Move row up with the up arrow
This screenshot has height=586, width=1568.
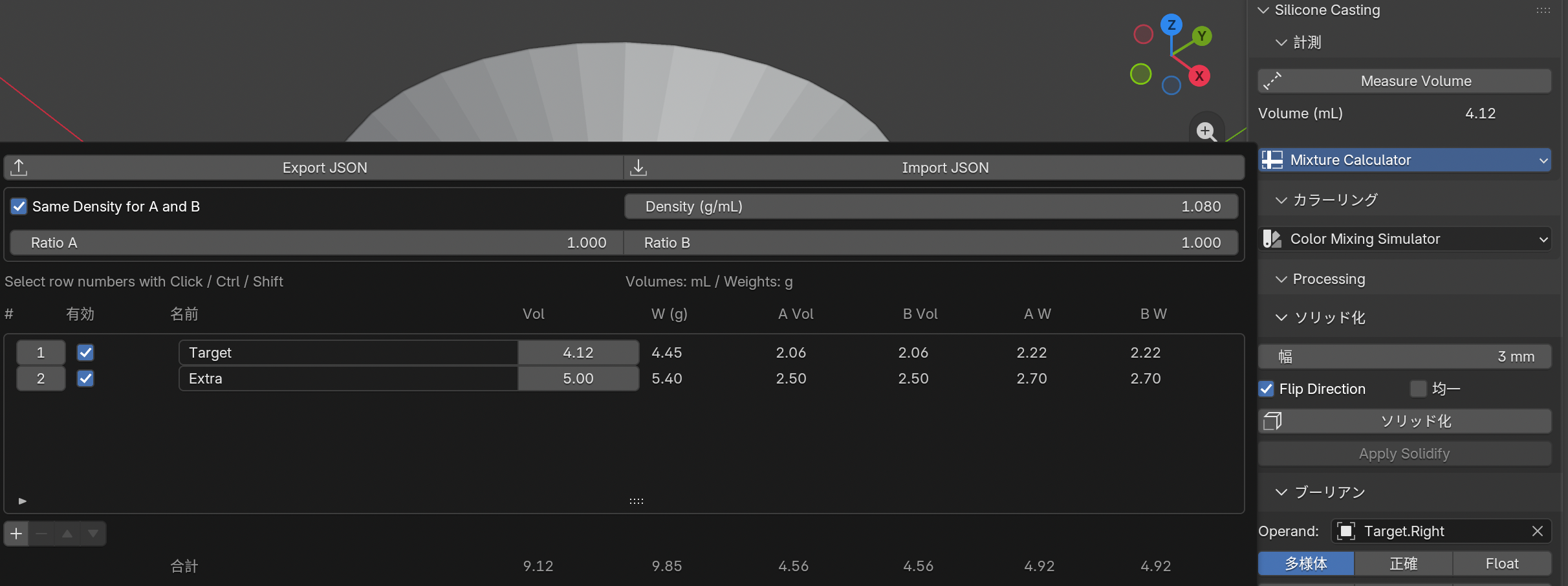point(67,534)
